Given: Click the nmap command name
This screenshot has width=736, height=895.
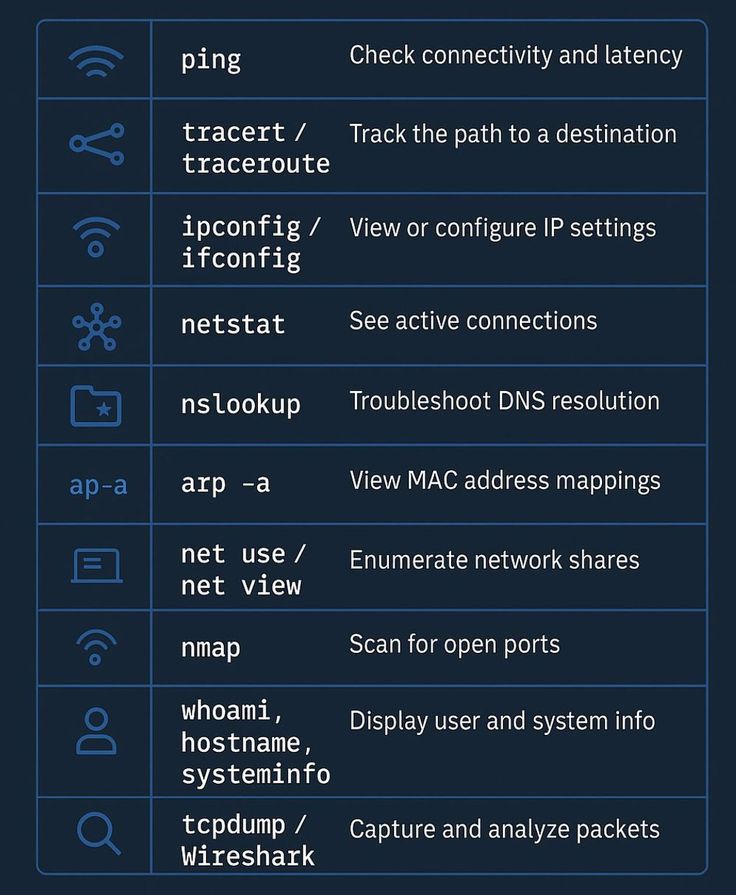Looking at the screenshot, I should [211, 647].
